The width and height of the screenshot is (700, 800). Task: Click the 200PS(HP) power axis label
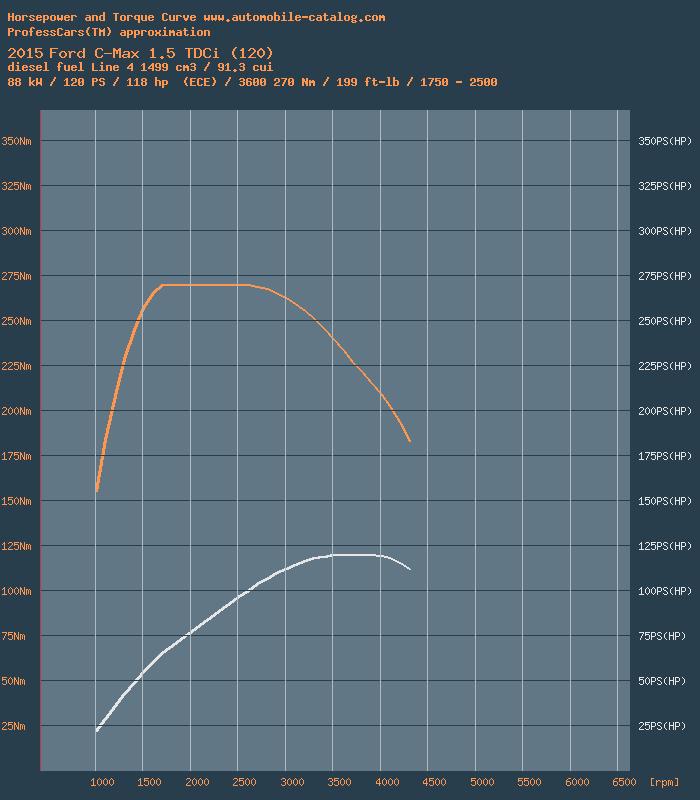coord(665,411)
